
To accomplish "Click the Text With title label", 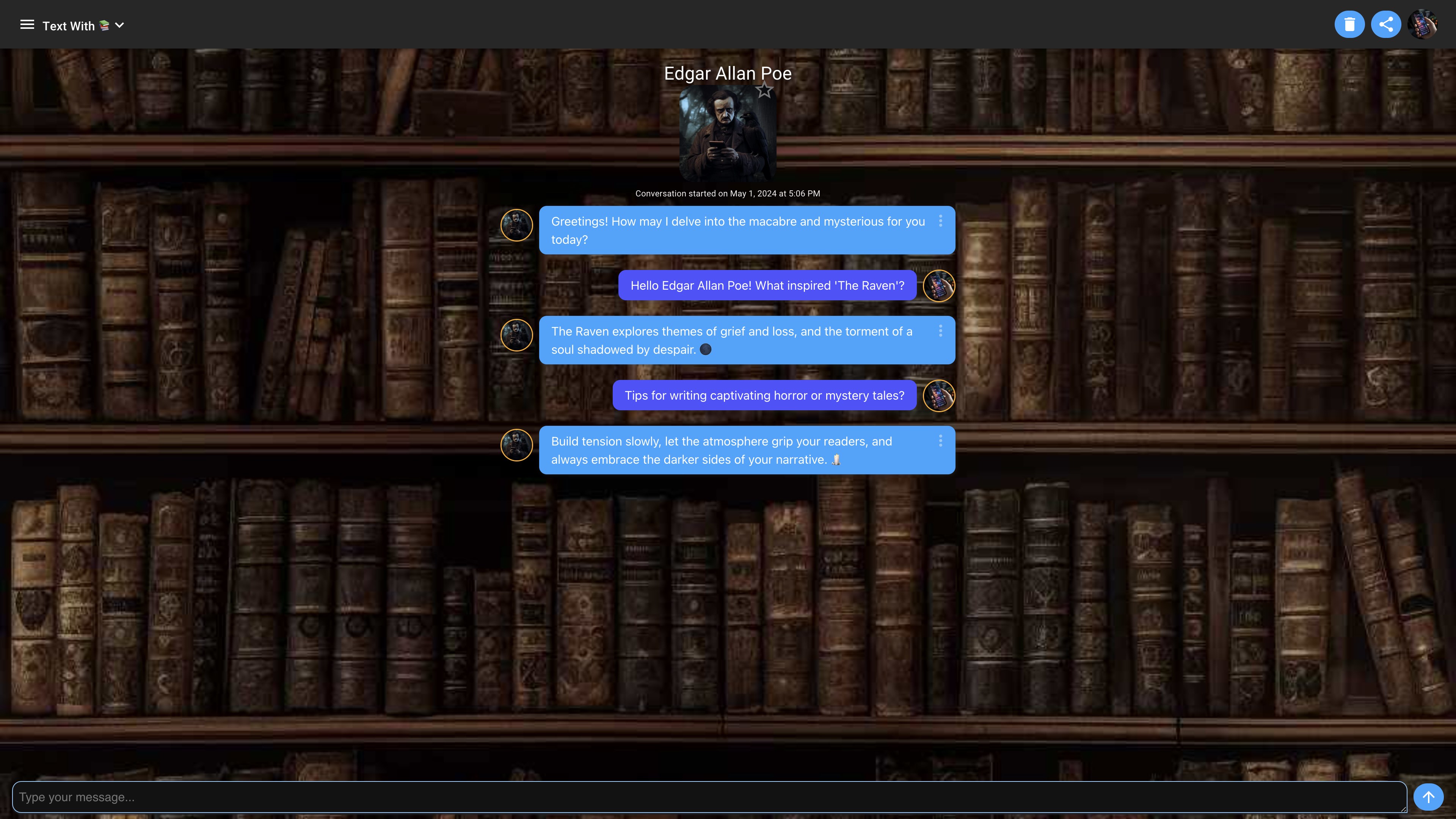I will click(x=68, y=26).
